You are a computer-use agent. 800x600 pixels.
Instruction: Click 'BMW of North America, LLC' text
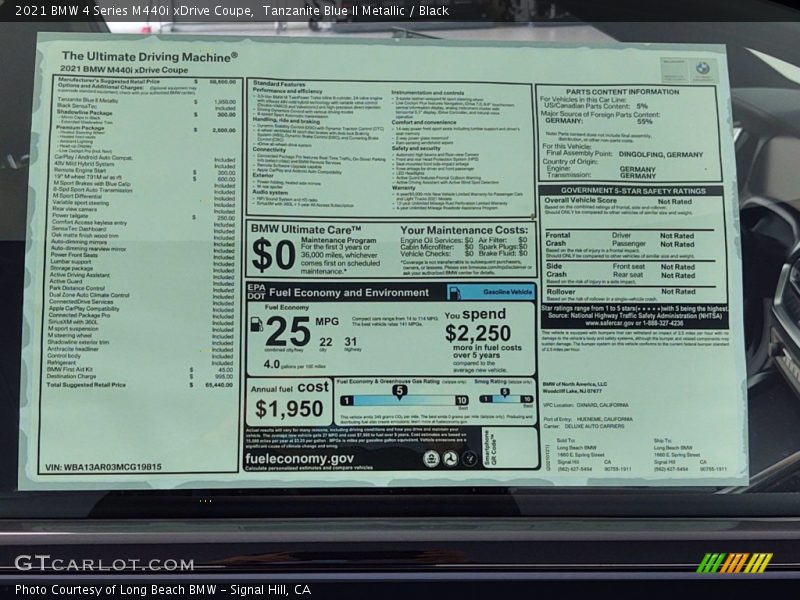point(574,384)
